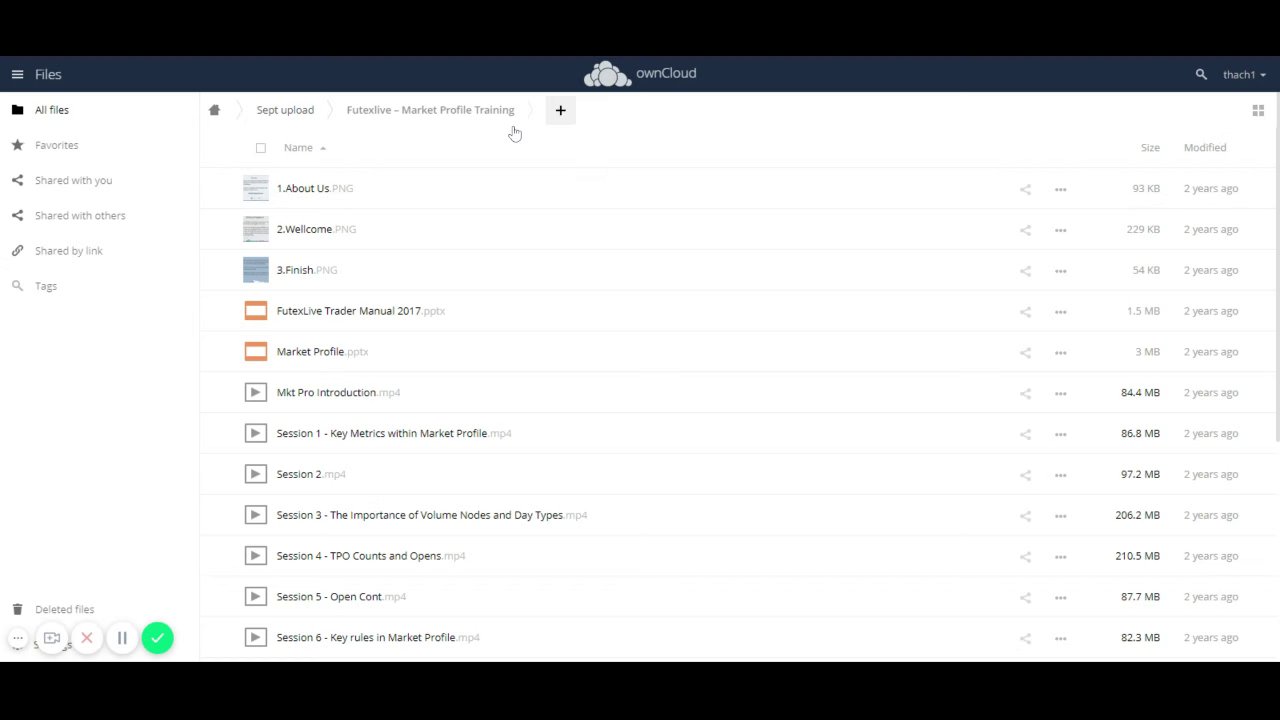
Task: Open more actions for 1.About Us.PNG
Action: pyautogui.click(x=1060, y=189)
